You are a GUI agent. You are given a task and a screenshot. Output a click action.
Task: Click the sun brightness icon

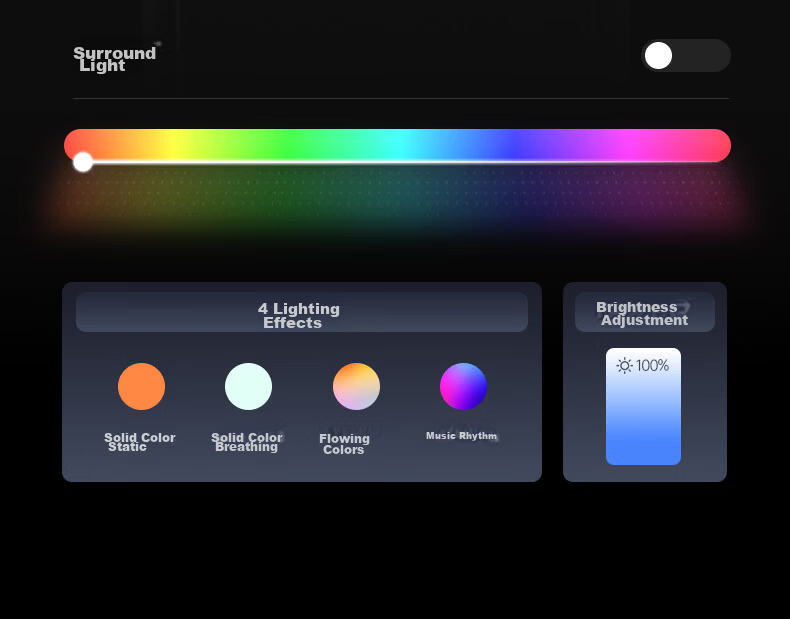(624, 365)
